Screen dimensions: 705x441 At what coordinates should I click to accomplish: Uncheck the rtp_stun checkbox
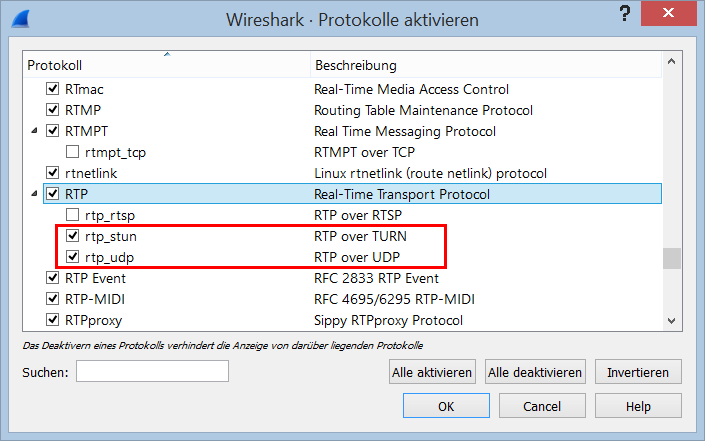click(72, 236)
